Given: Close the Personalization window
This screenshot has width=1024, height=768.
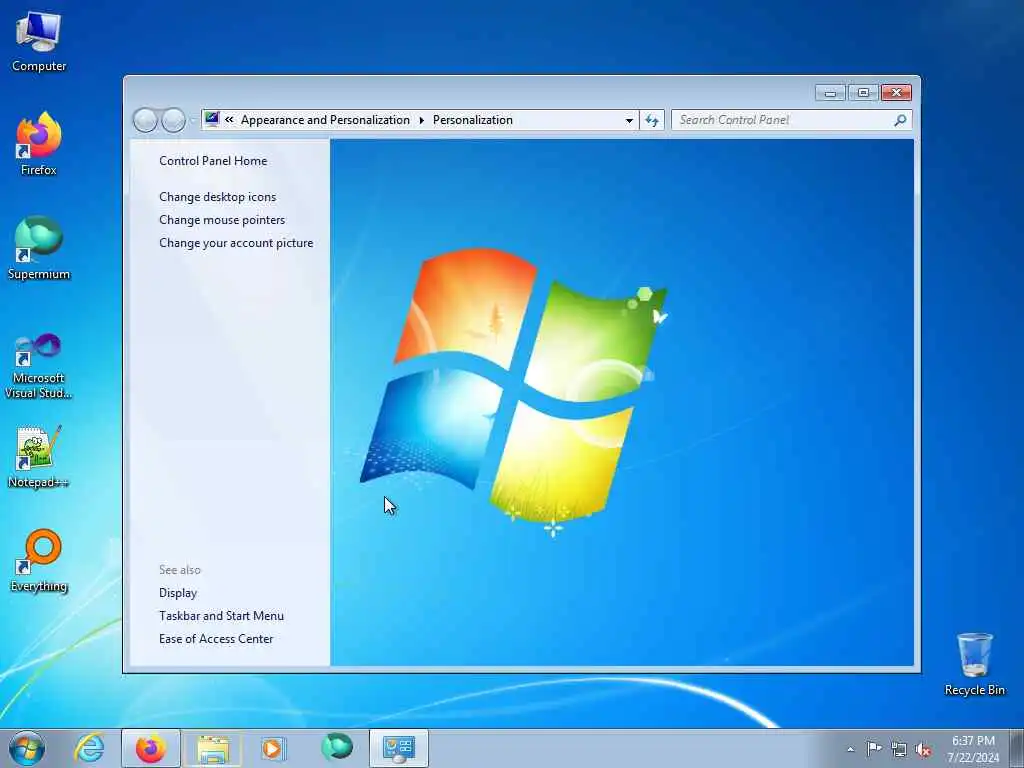Looking at the screenshot, I should click(896, 93).
